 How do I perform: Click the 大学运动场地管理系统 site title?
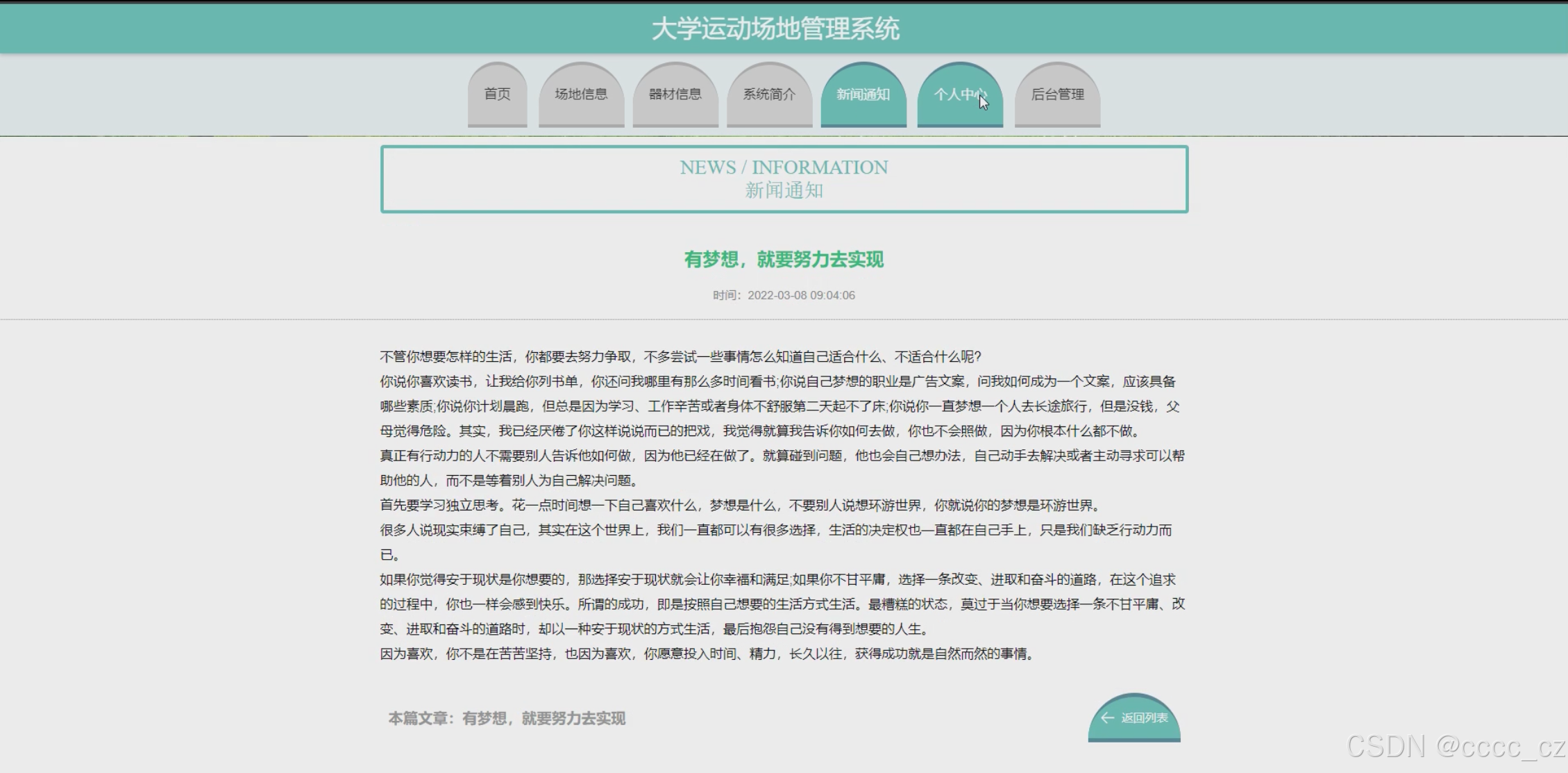775,28
